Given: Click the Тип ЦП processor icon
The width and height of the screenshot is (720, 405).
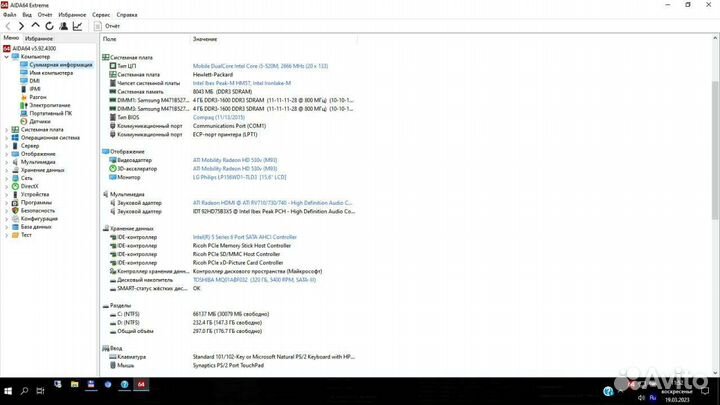Looking at the screenshot, I should coord(112,66).
